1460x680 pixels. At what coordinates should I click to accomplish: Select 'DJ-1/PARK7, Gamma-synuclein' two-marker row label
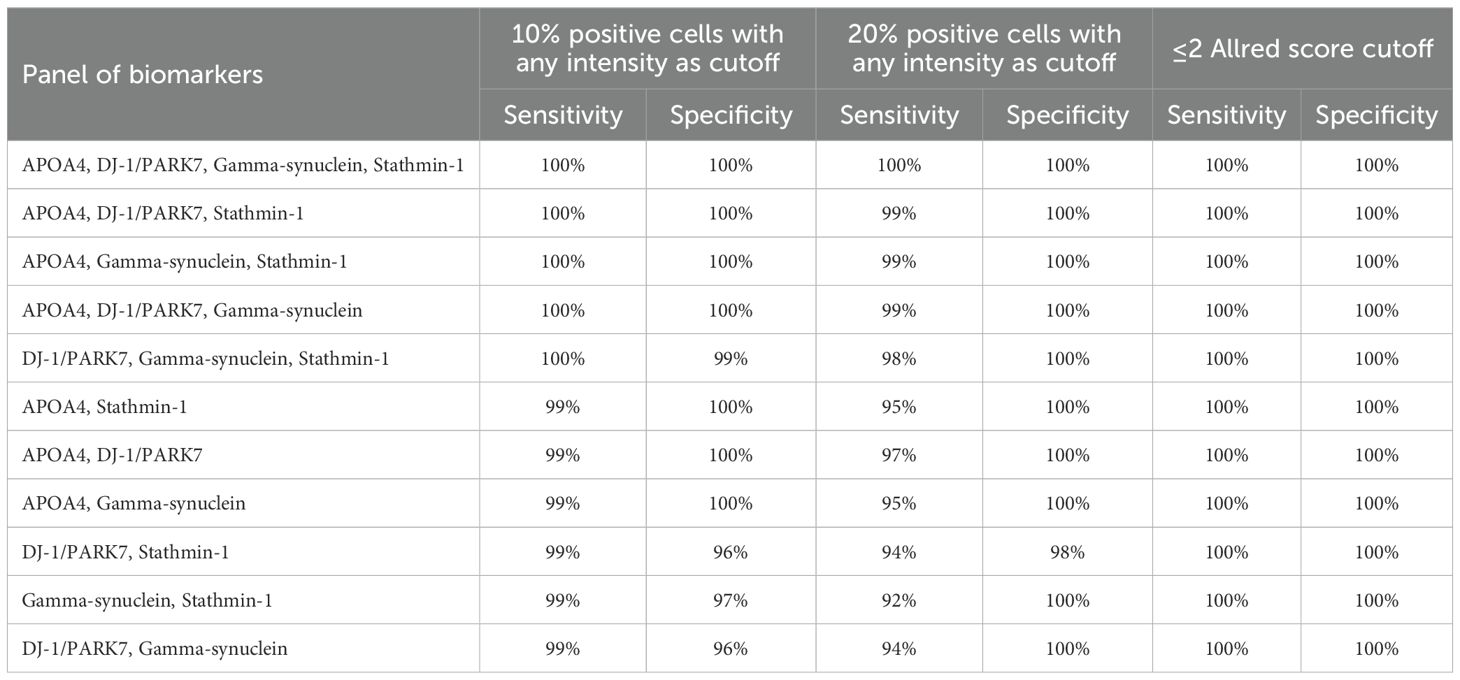tap(154, 649)
